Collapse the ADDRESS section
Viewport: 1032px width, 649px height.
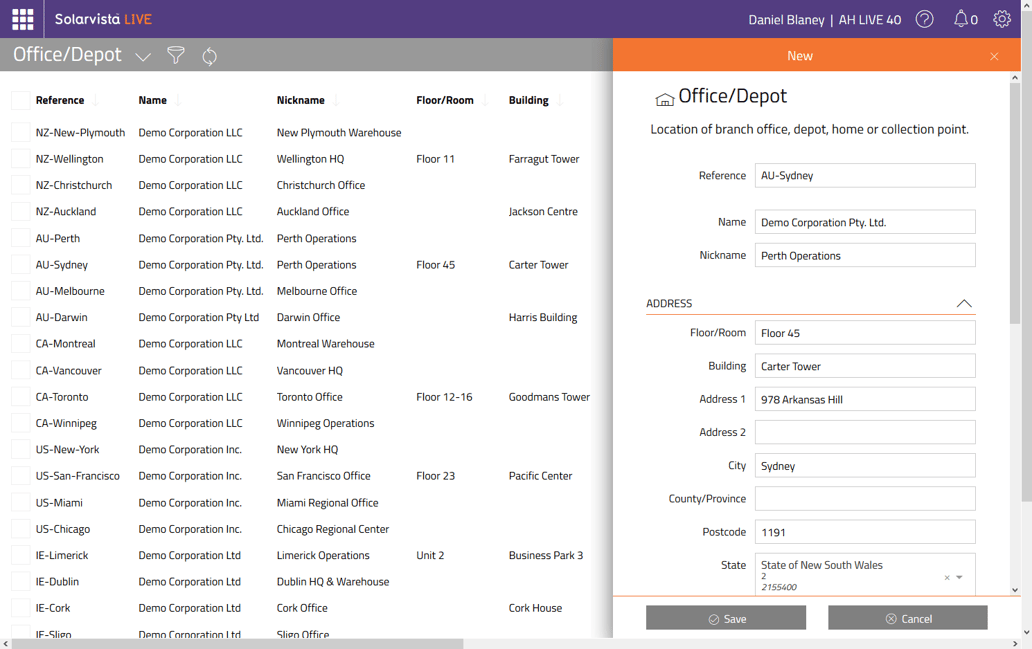pyautogui.click(x=963, y=303)
